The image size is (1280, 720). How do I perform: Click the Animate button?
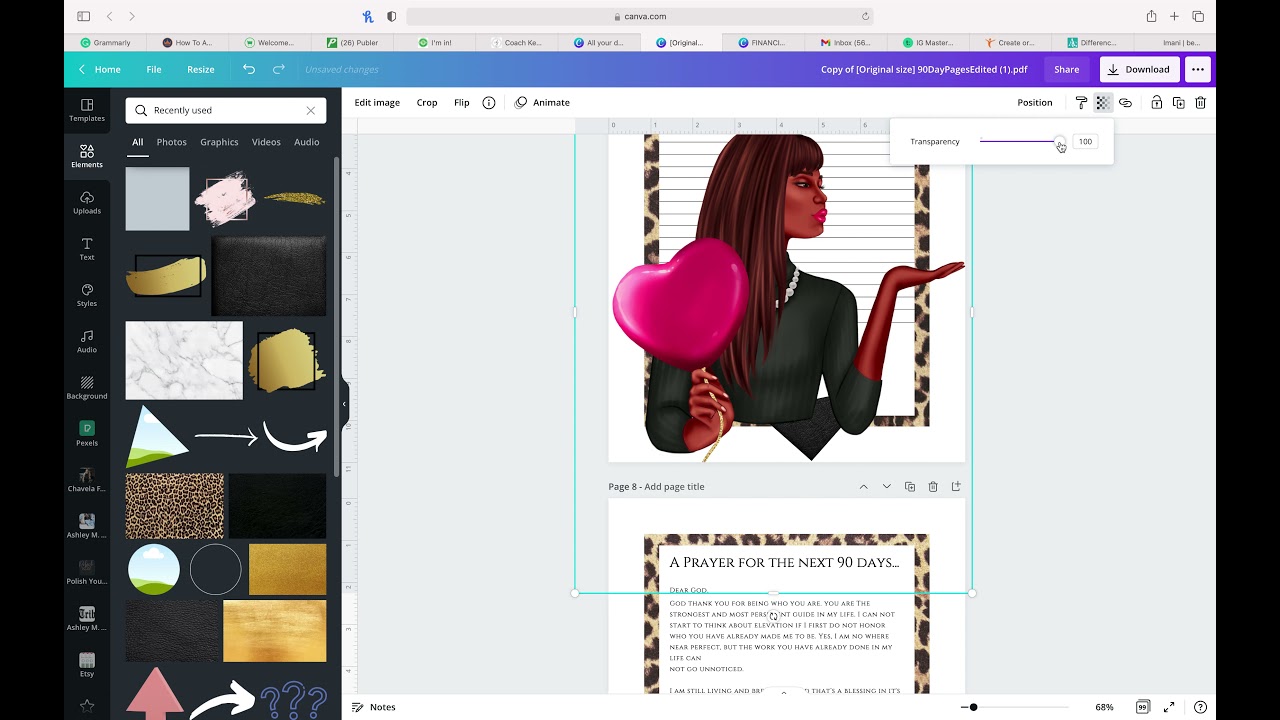pyautogui.click(x=542, y=102)
